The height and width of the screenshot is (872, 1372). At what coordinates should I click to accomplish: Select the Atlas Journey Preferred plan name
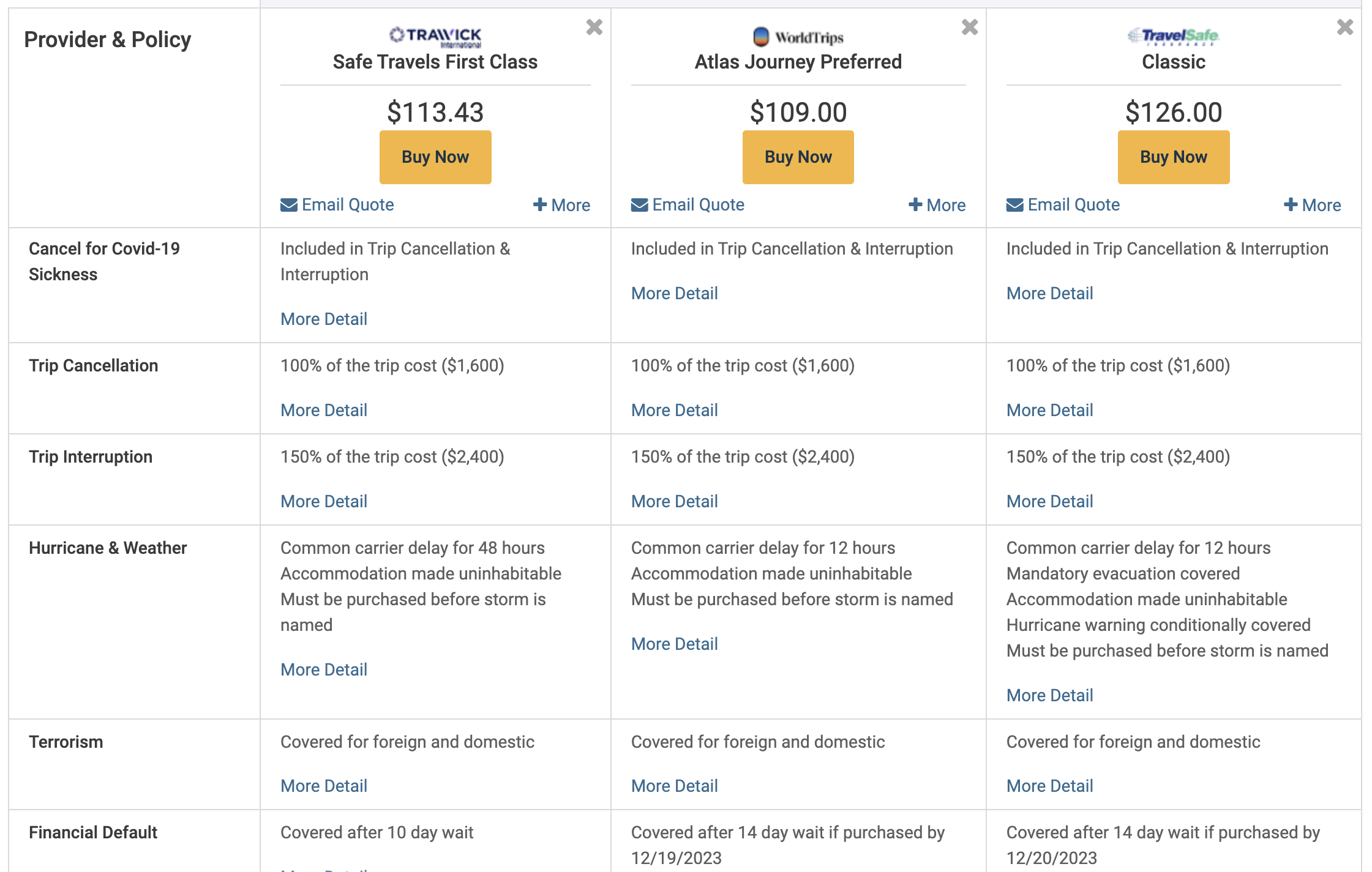pyautogui.click(x=798, y=62)
